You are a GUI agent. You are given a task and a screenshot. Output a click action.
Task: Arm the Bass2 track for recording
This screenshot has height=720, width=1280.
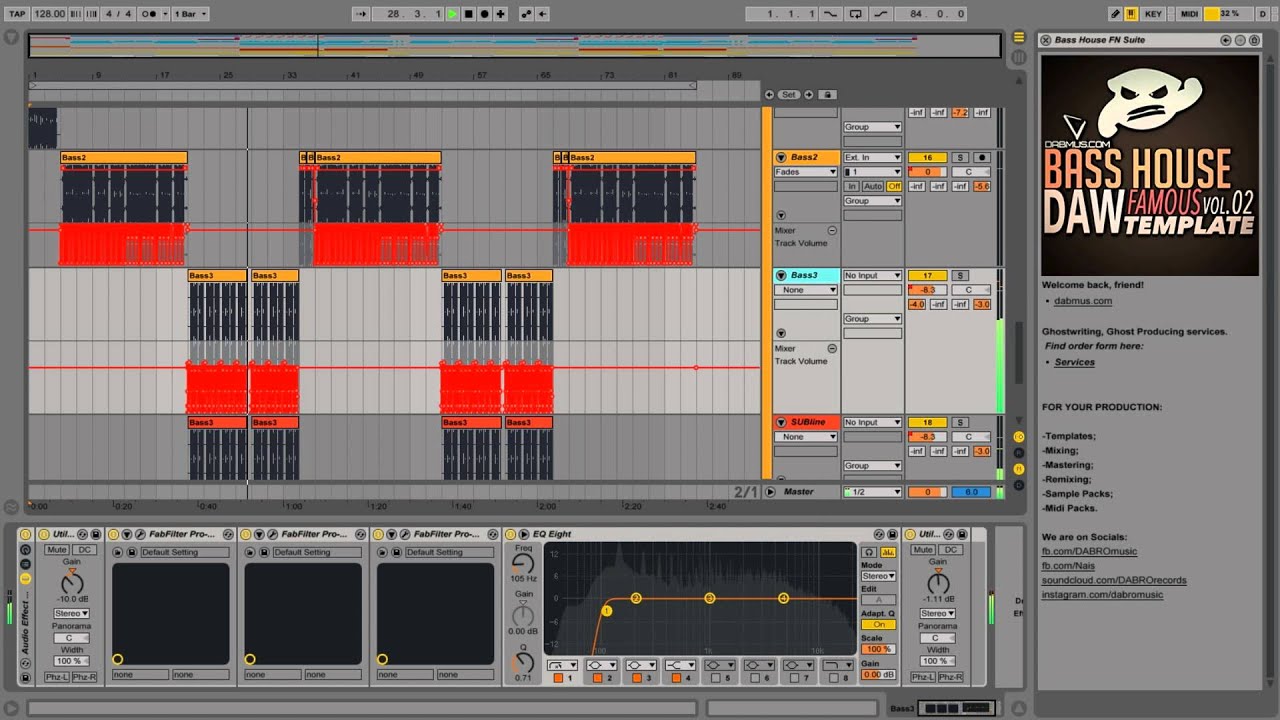[x=982, y=157]
